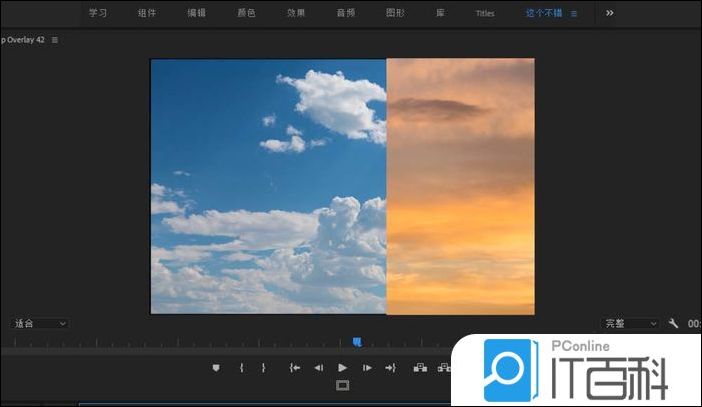Open the 这个不错 workspace menu icon
The height and width of the screenshot is (407, 702).
574,14
